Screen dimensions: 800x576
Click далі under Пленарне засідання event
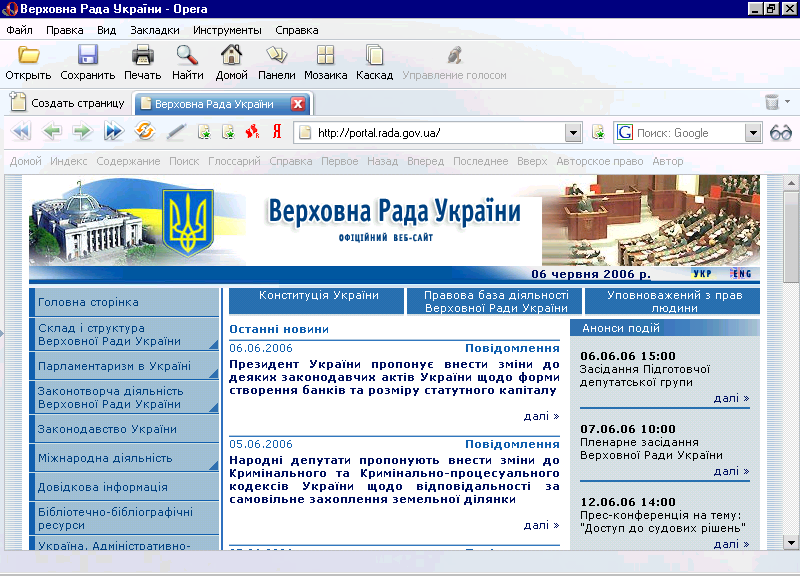click(x=731, y=471)
